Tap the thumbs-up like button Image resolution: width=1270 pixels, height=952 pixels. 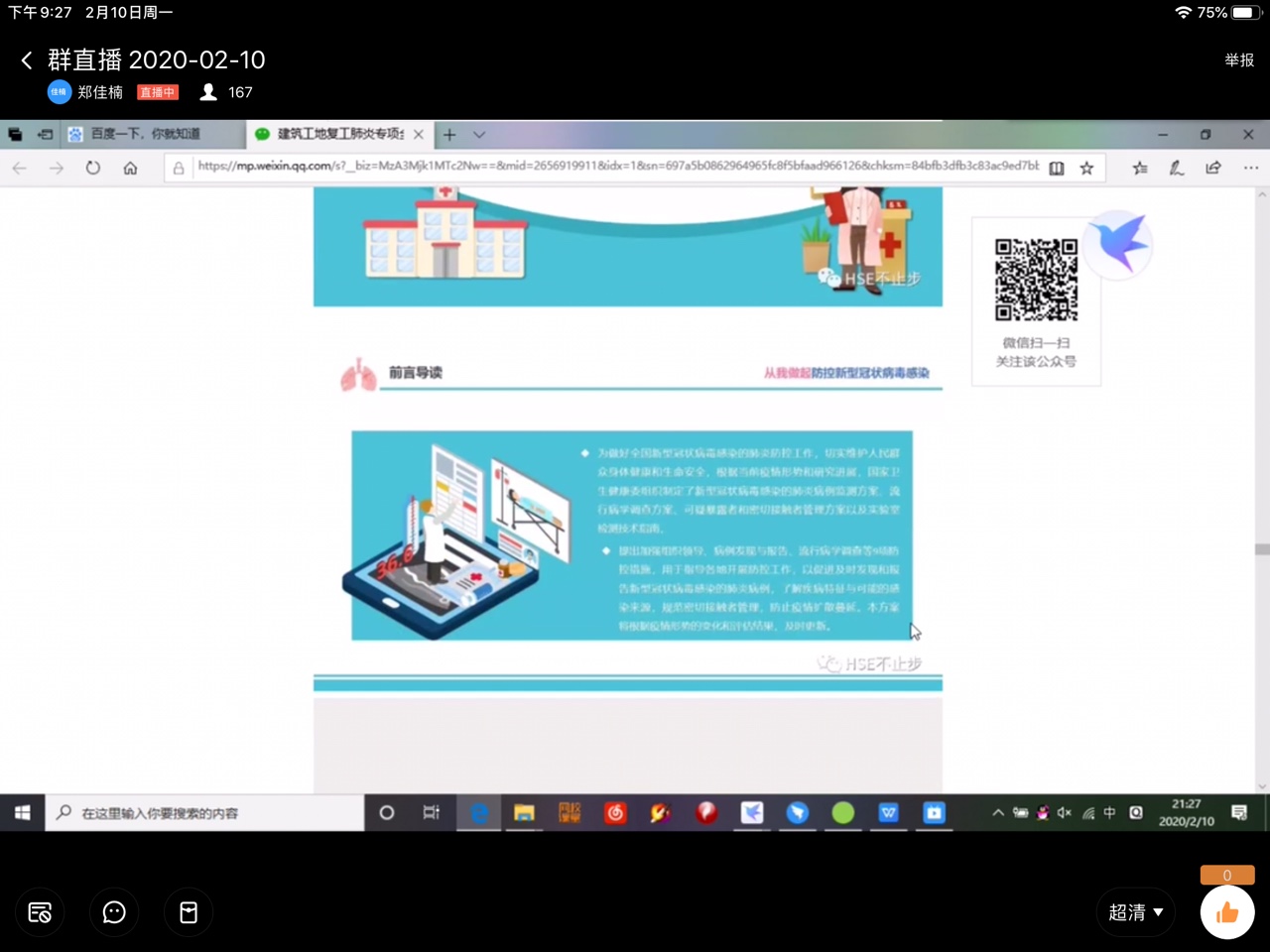coord(1227,912)
